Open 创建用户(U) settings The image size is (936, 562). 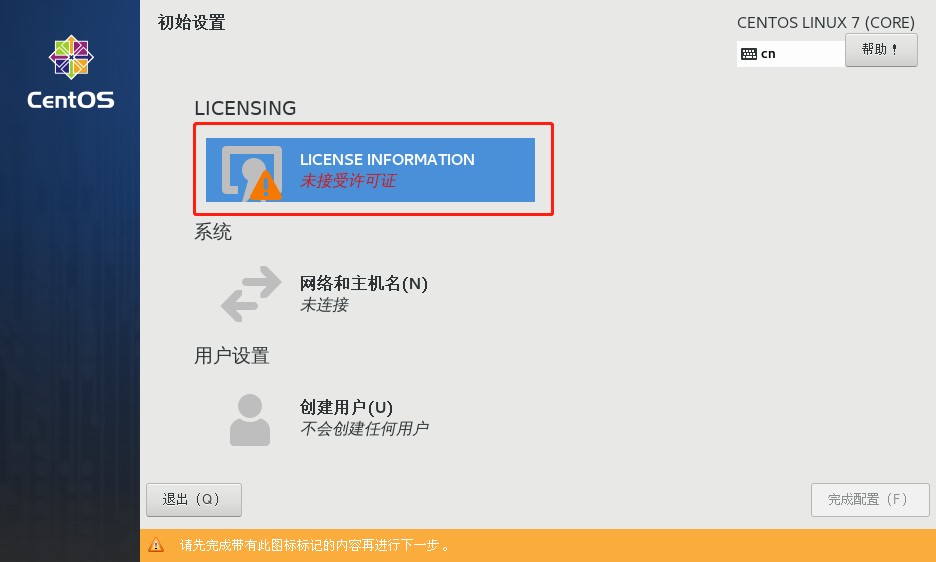[x=330, y=419]
